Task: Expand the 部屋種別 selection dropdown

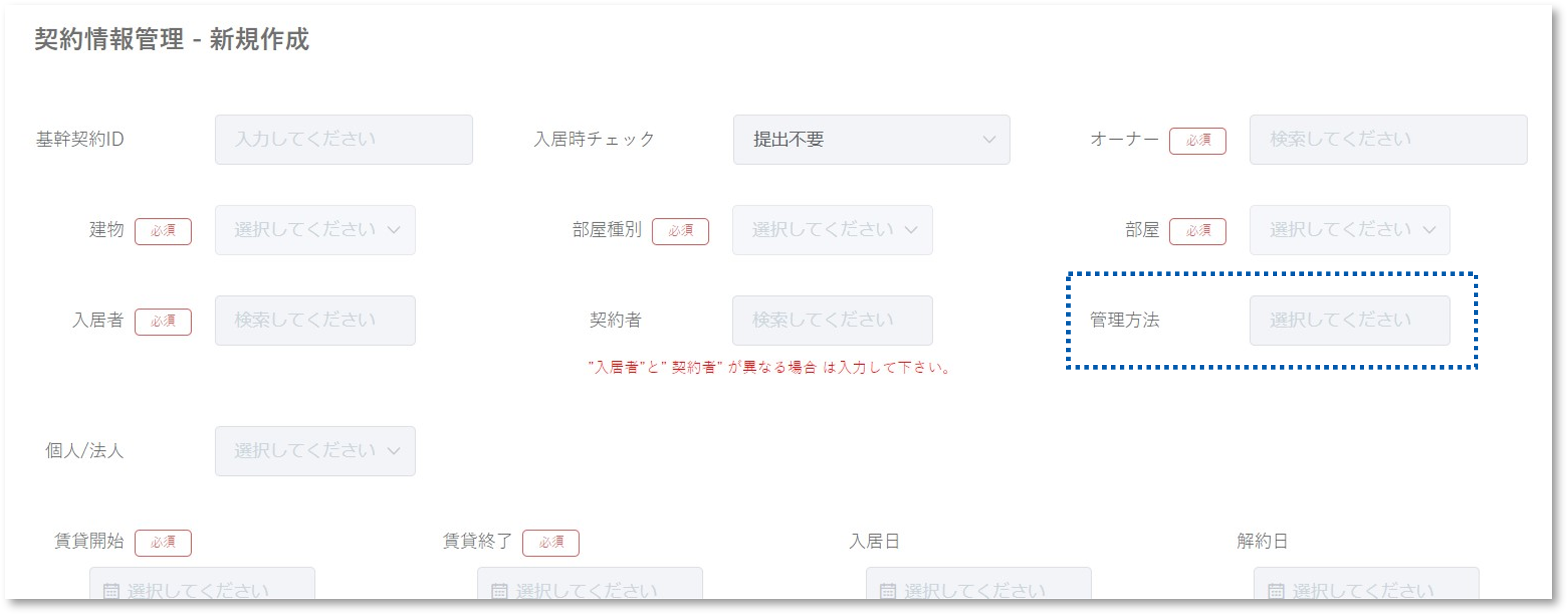Action: point(832,230)
